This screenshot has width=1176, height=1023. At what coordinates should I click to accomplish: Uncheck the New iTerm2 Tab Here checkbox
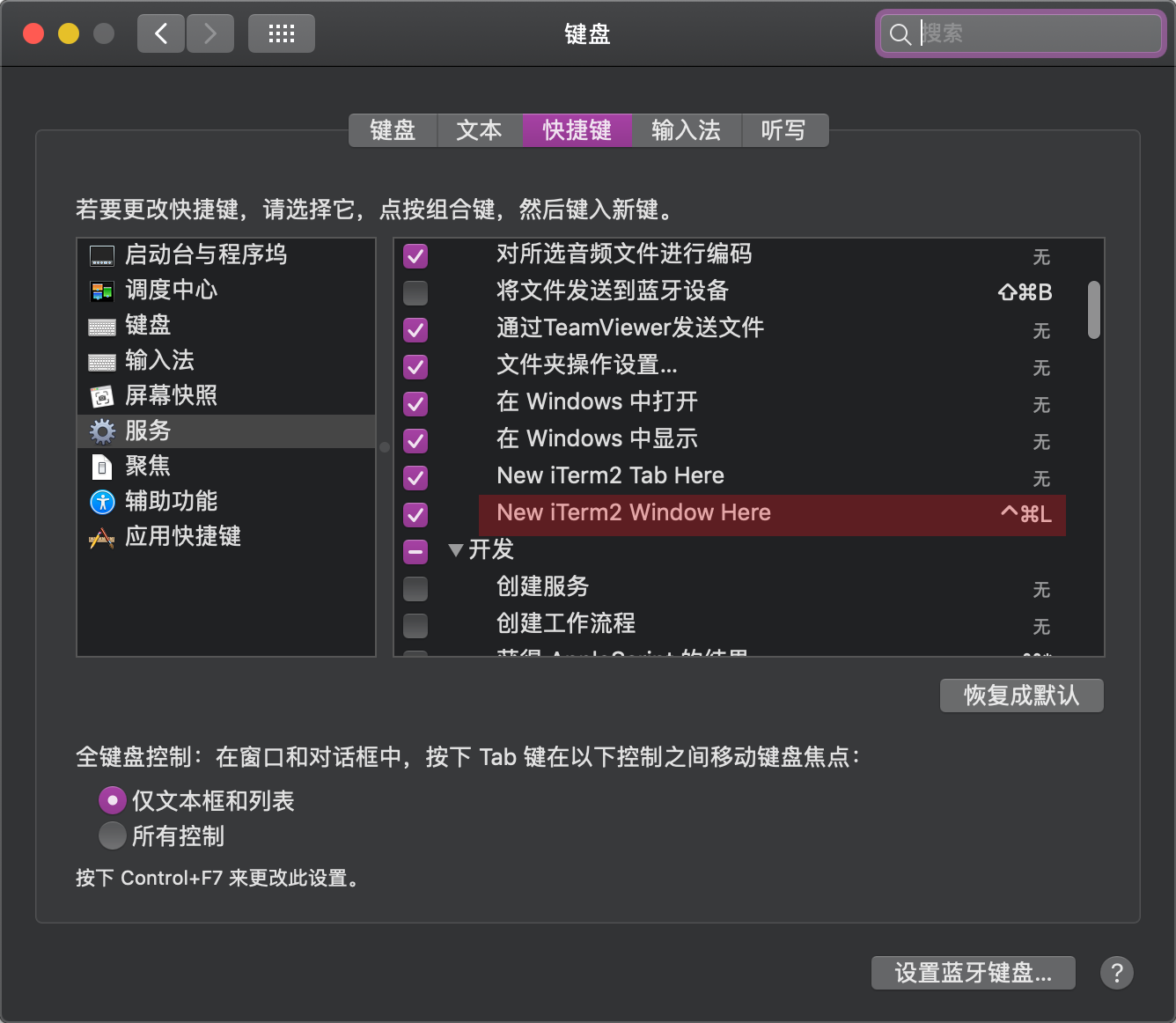tap(415, 477)
